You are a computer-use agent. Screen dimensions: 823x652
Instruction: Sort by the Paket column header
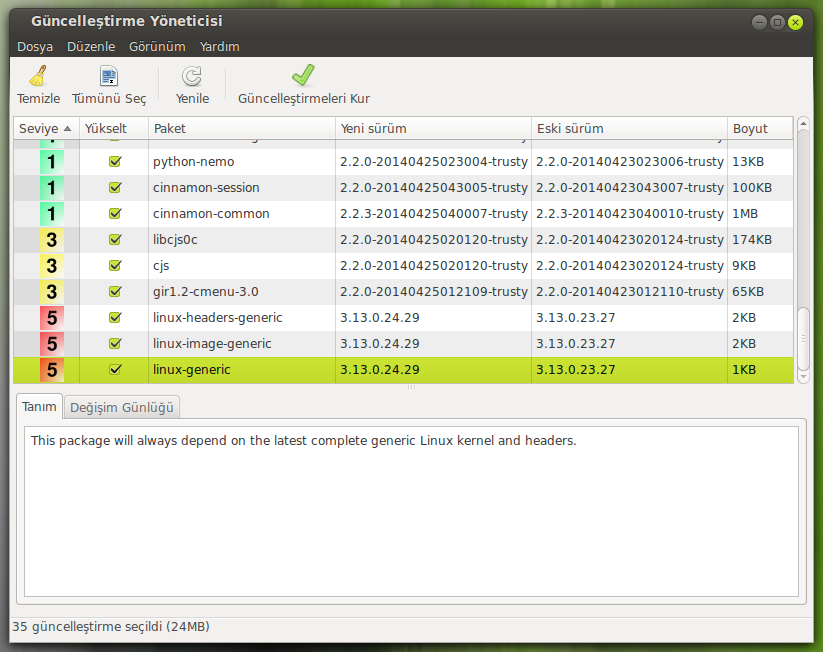coord(241,129)
